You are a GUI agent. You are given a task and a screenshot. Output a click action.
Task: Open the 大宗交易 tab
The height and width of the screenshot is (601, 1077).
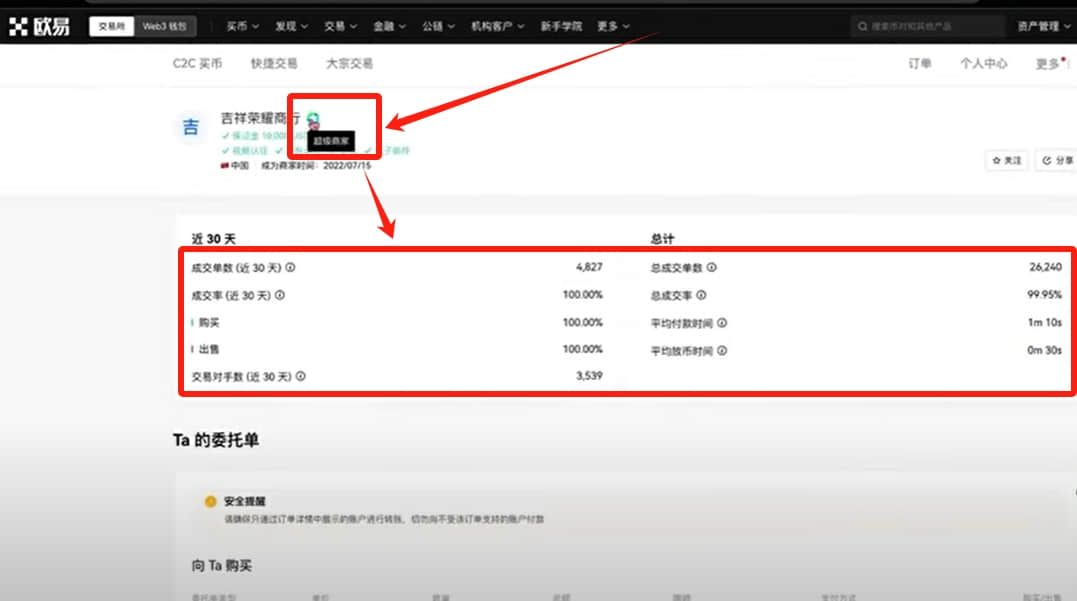349,63
